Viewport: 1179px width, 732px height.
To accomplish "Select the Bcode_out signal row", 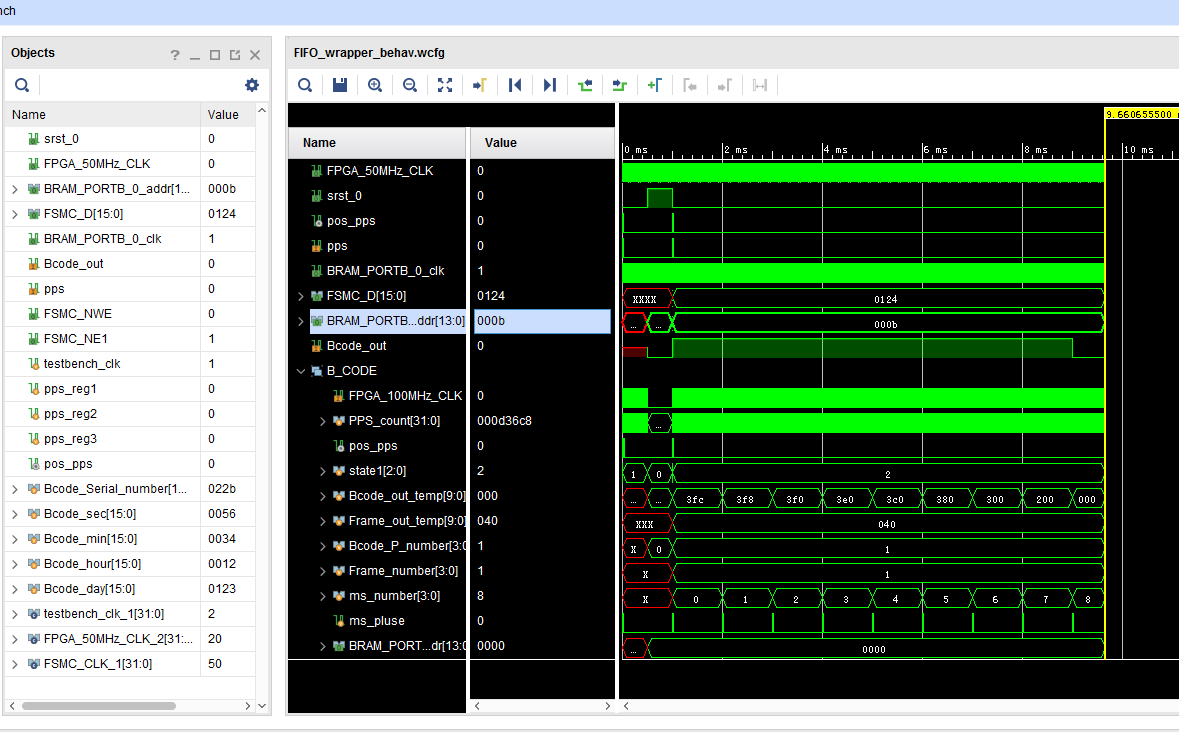I will pyautogui.click(x=356, y=346).
